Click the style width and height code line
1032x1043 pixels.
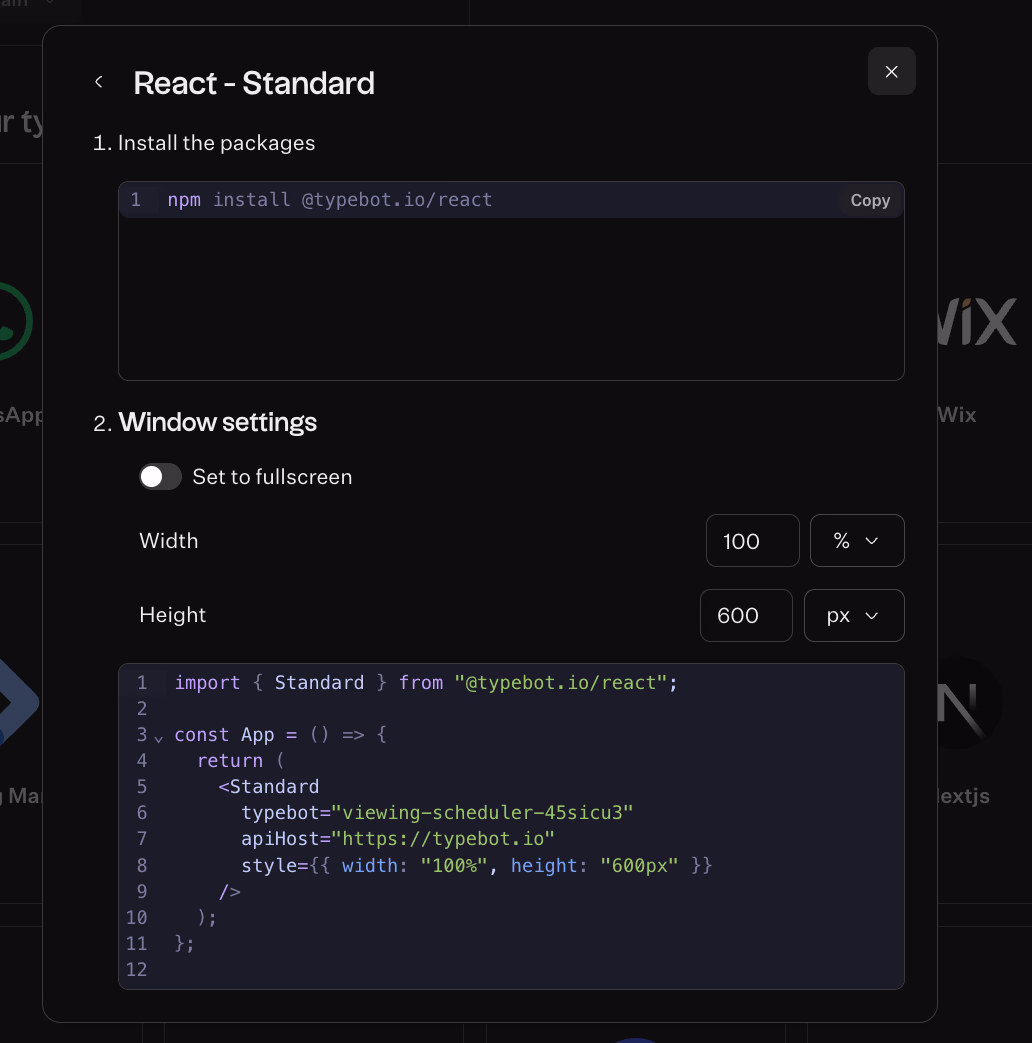(x=476, y=865)
